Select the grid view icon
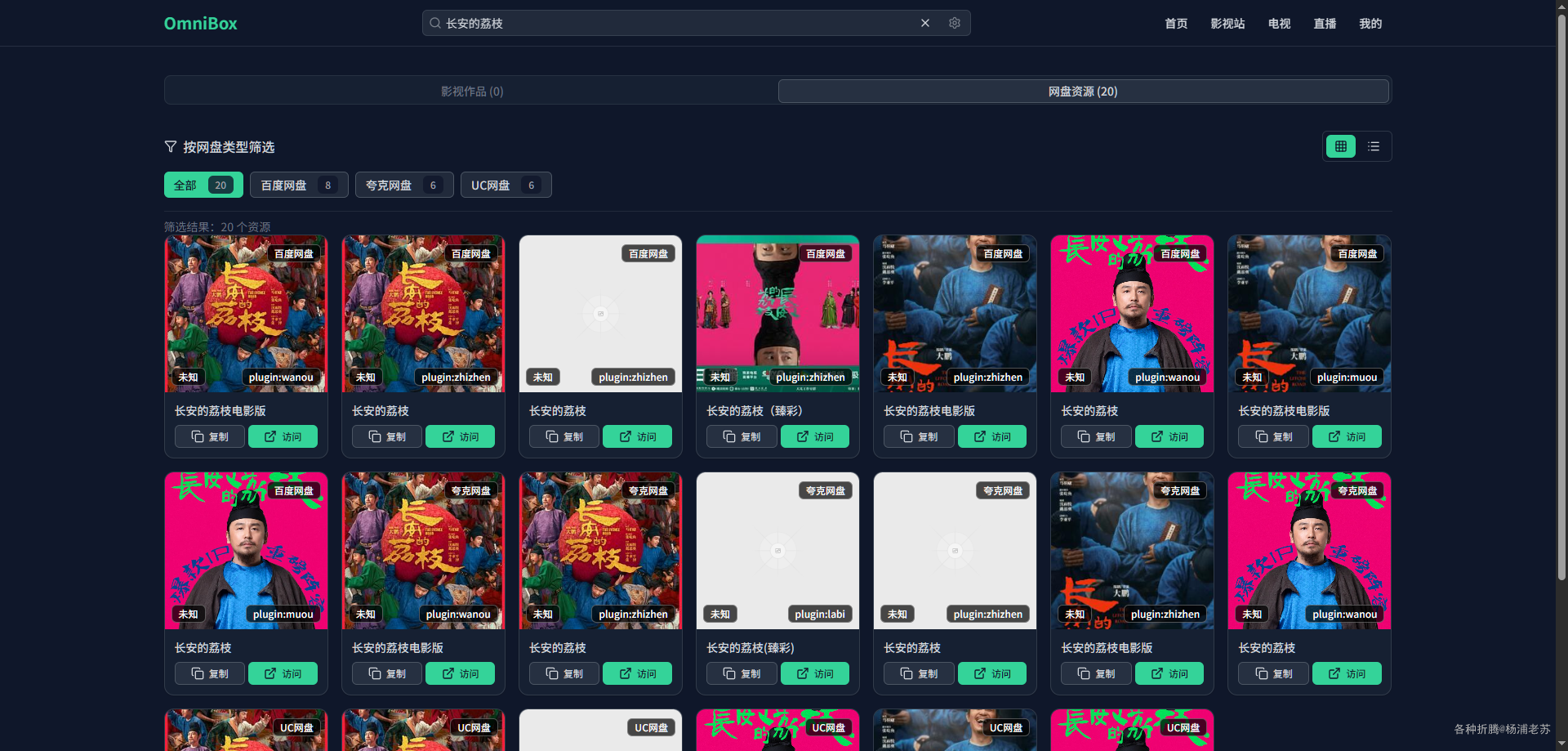 tap(1341, 146)
